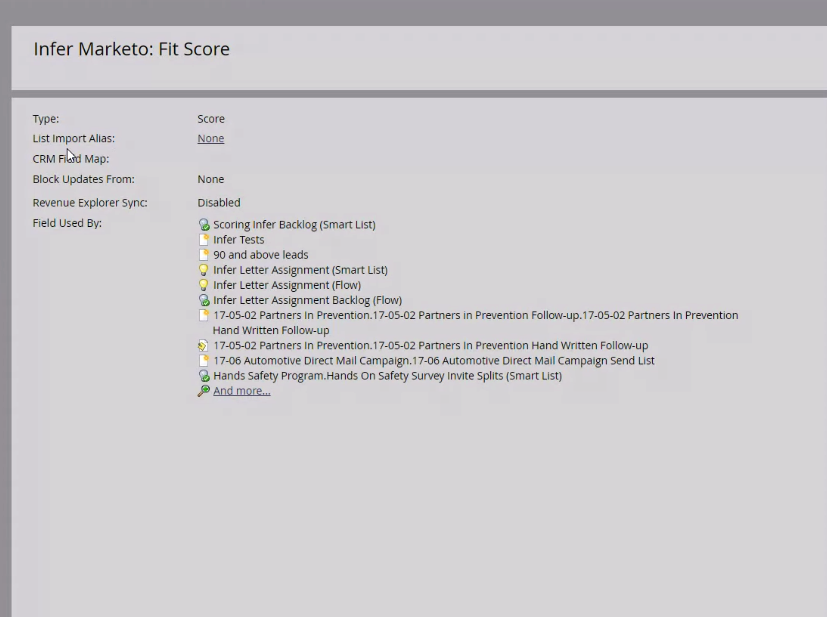This screenshot has height=617, width=827.
Task: Click list icon next to 90 and above leads
Action: click(204, 255)
